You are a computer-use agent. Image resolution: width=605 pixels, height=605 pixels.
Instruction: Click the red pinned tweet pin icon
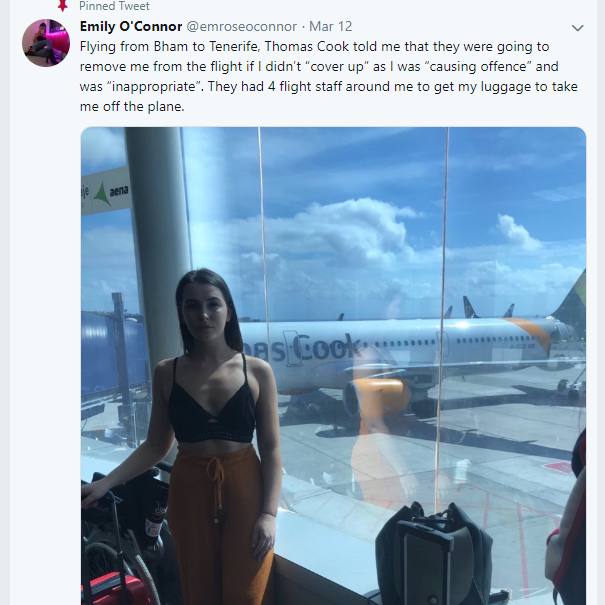point(62,5)
